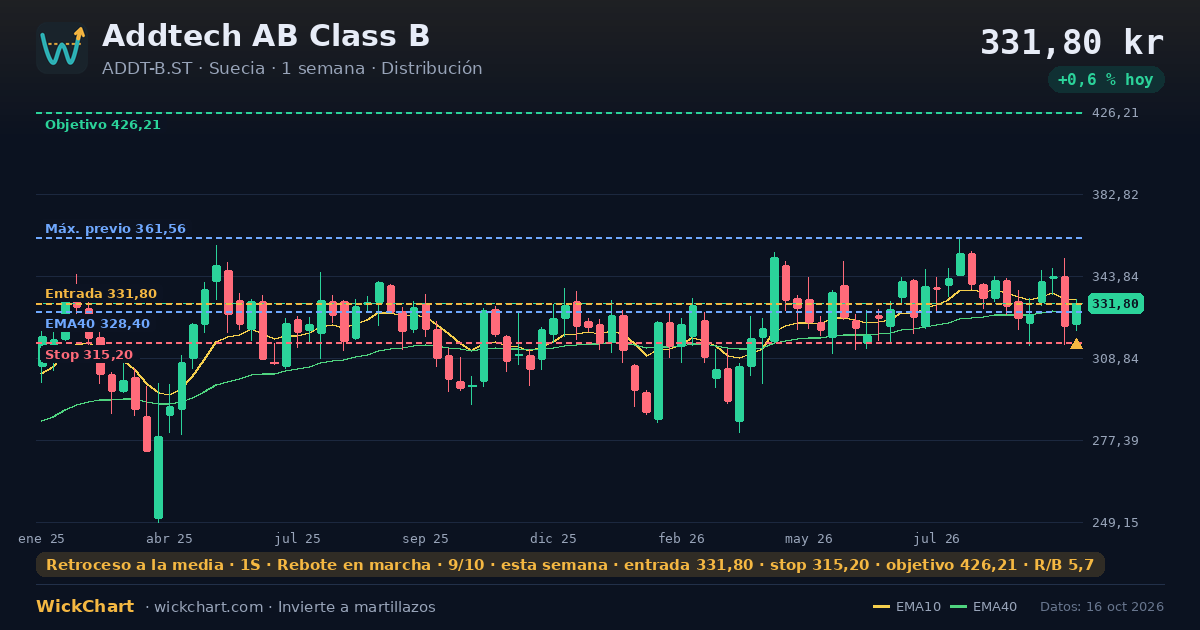1200x630 pixels.
Task: Click the 382,82 axis value
Action: 1115,195
